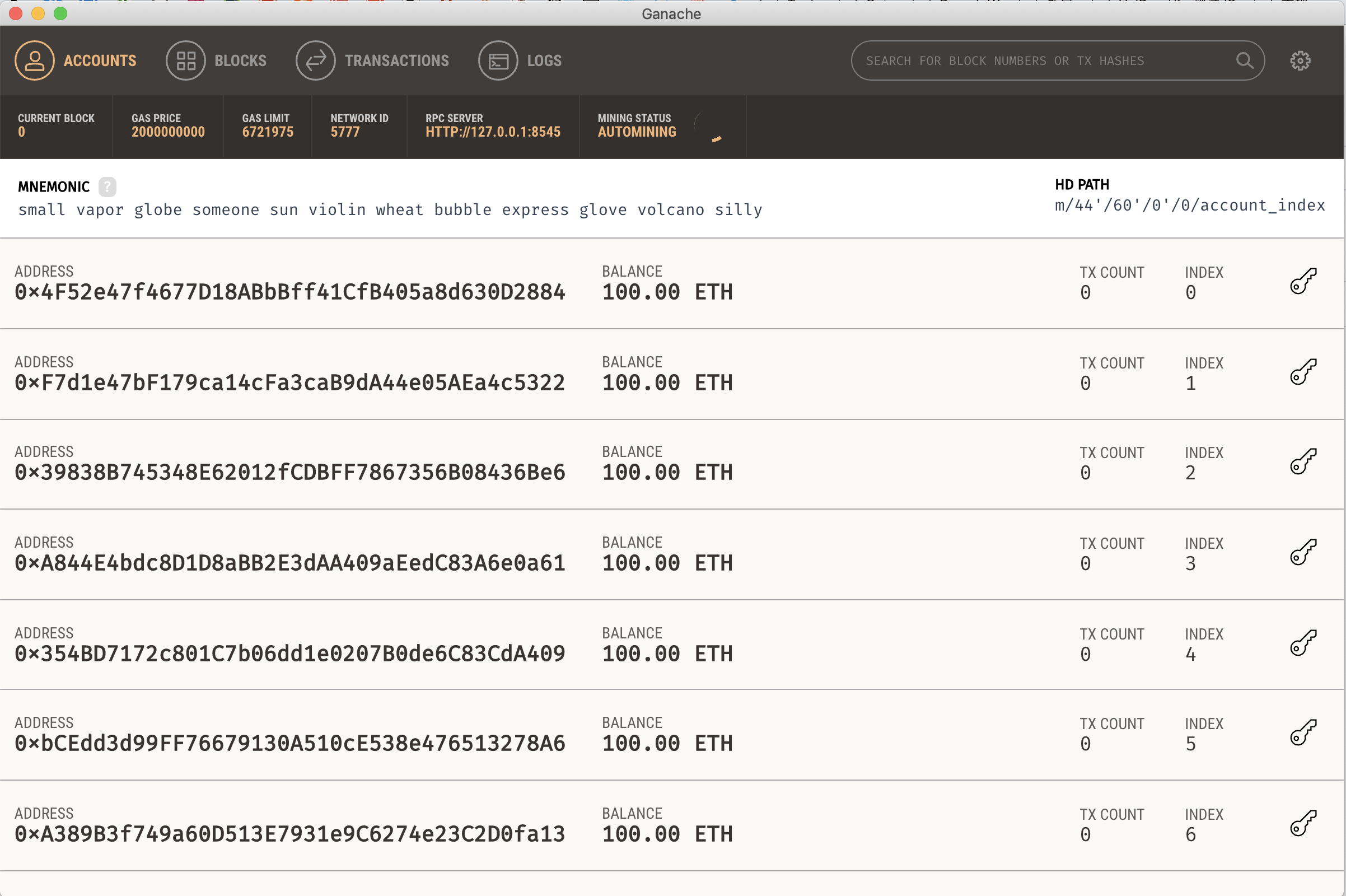
Task: Open the Accounts tab
Action: [76, 60]
